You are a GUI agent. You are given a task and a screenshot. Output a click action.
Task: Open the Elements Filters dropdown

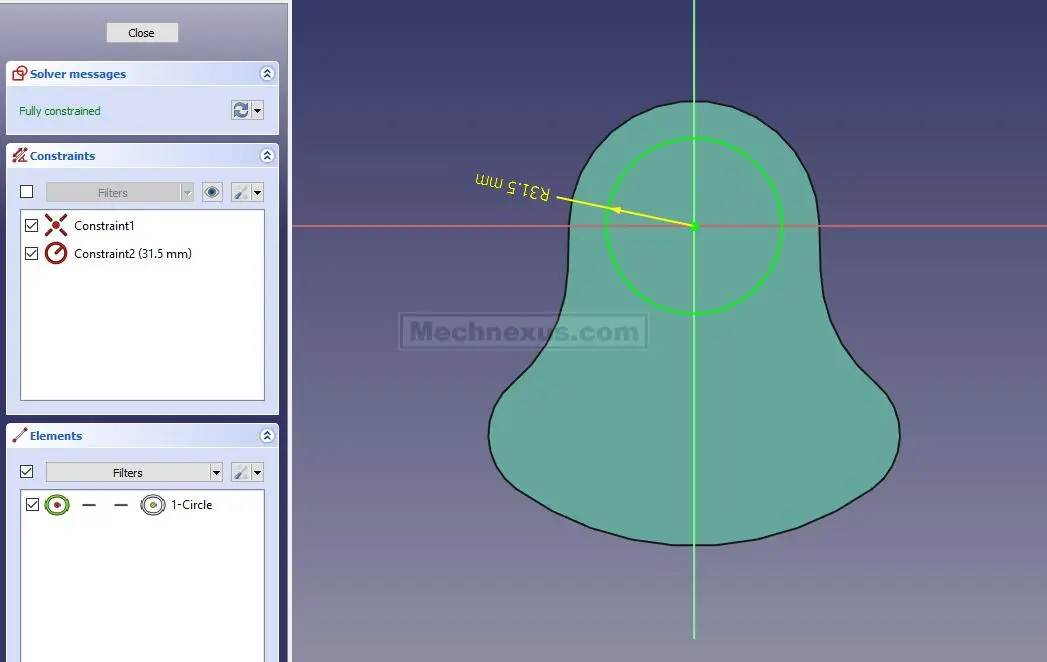134,472
